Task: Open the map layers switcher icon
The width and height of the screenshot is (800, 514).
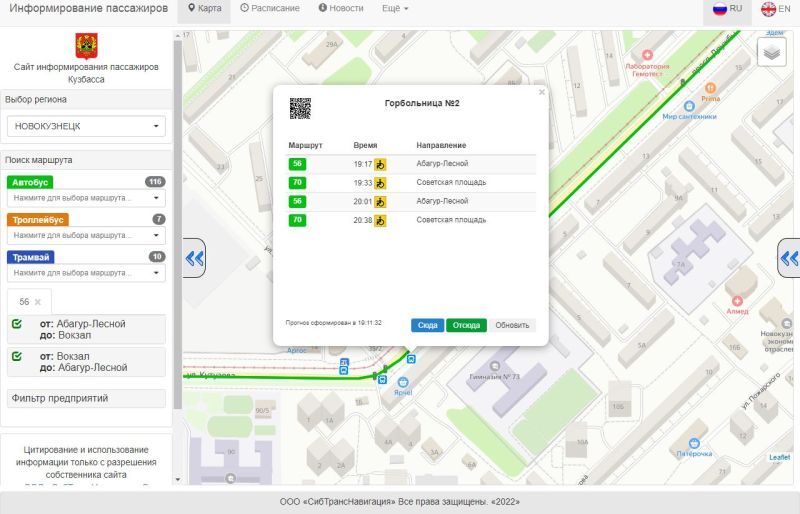Action: (771, 52)
